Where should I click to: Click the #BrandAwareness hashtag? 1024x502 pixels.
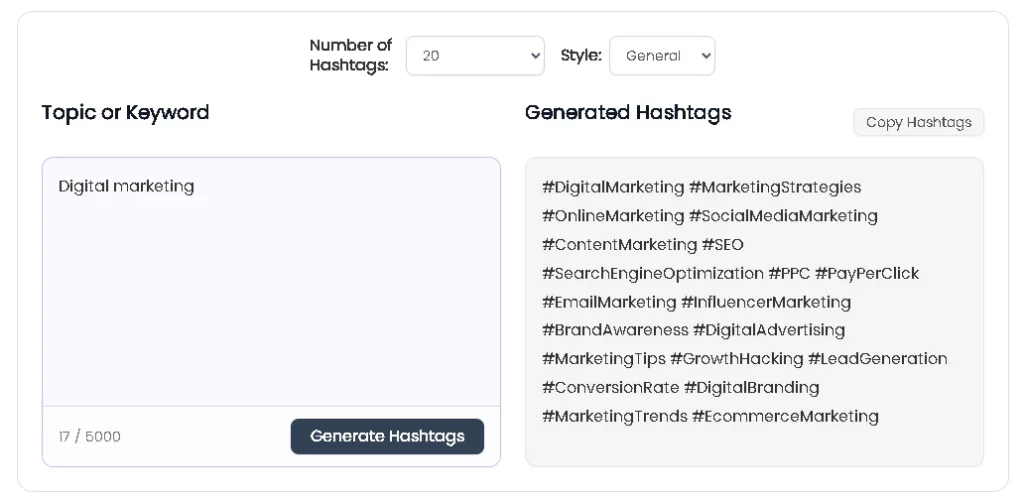pyautogui.click(x=615, y=329)
